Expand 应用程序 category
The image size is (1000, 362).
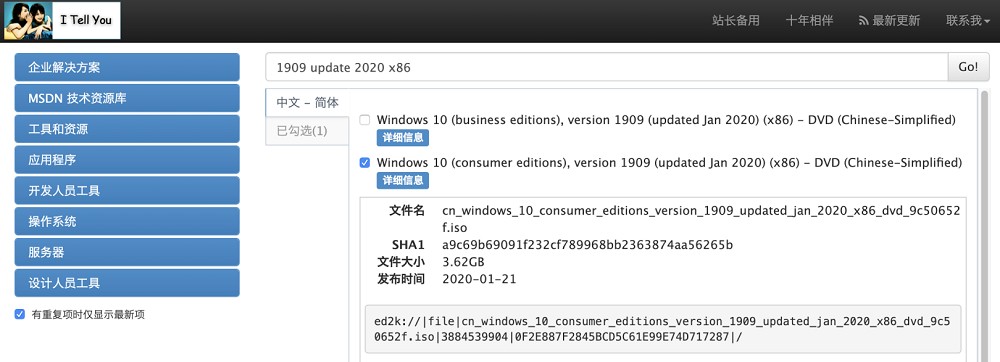127,160
